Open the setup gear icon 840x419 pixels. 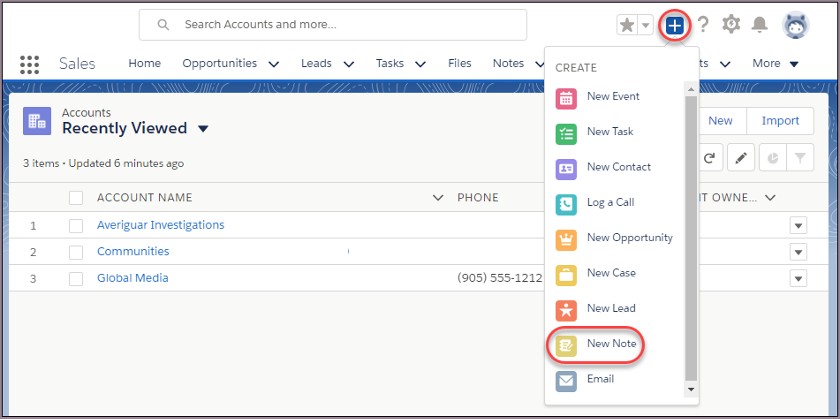click(731, 24)
